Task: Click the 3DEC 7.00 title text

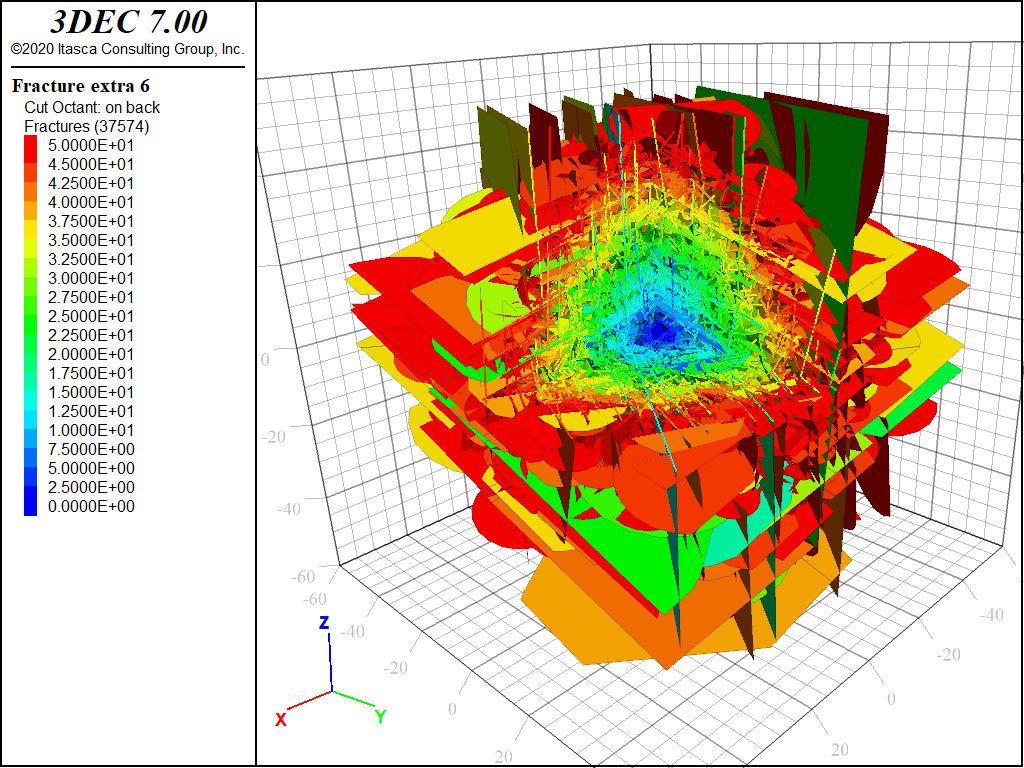Action: point(129,22)
